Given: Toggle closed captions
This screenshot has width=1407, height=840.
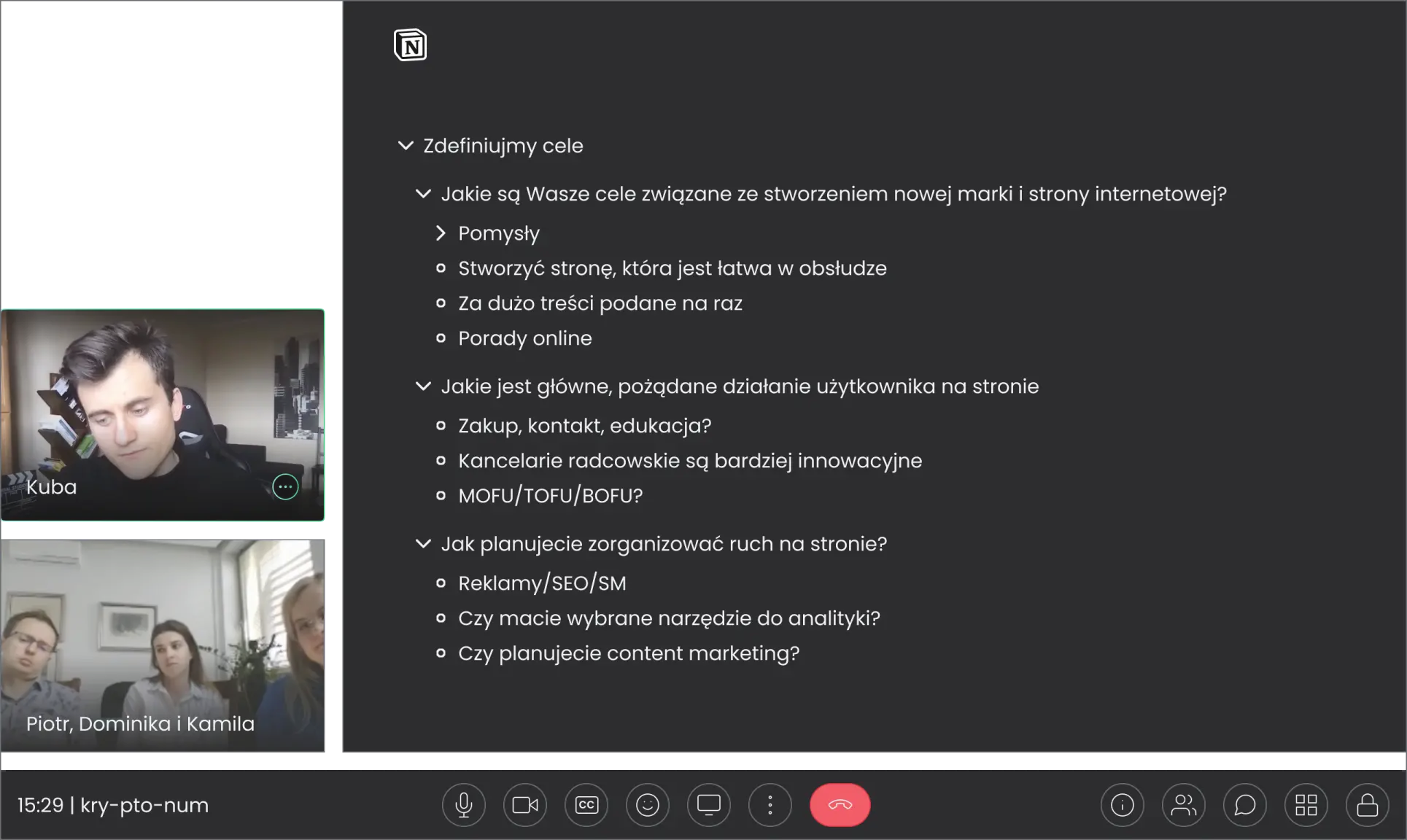Looking at the screenshot, I should pos(586,805).
